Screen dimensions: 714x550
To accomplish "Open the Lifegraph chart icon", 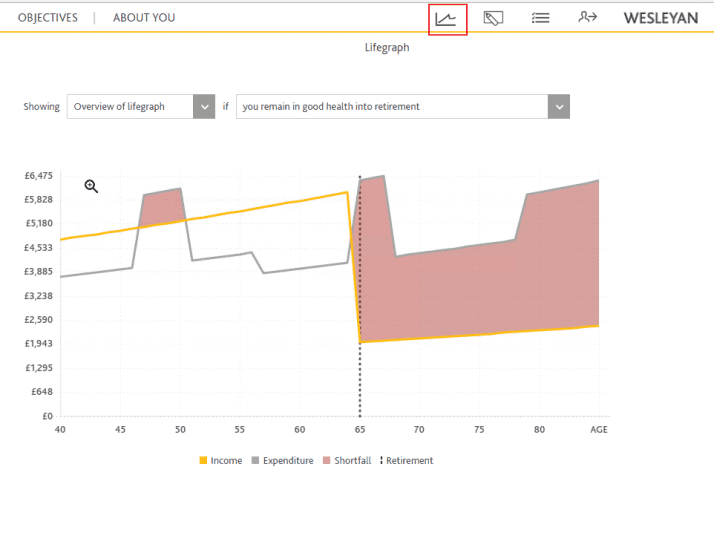I will (447, 19).
